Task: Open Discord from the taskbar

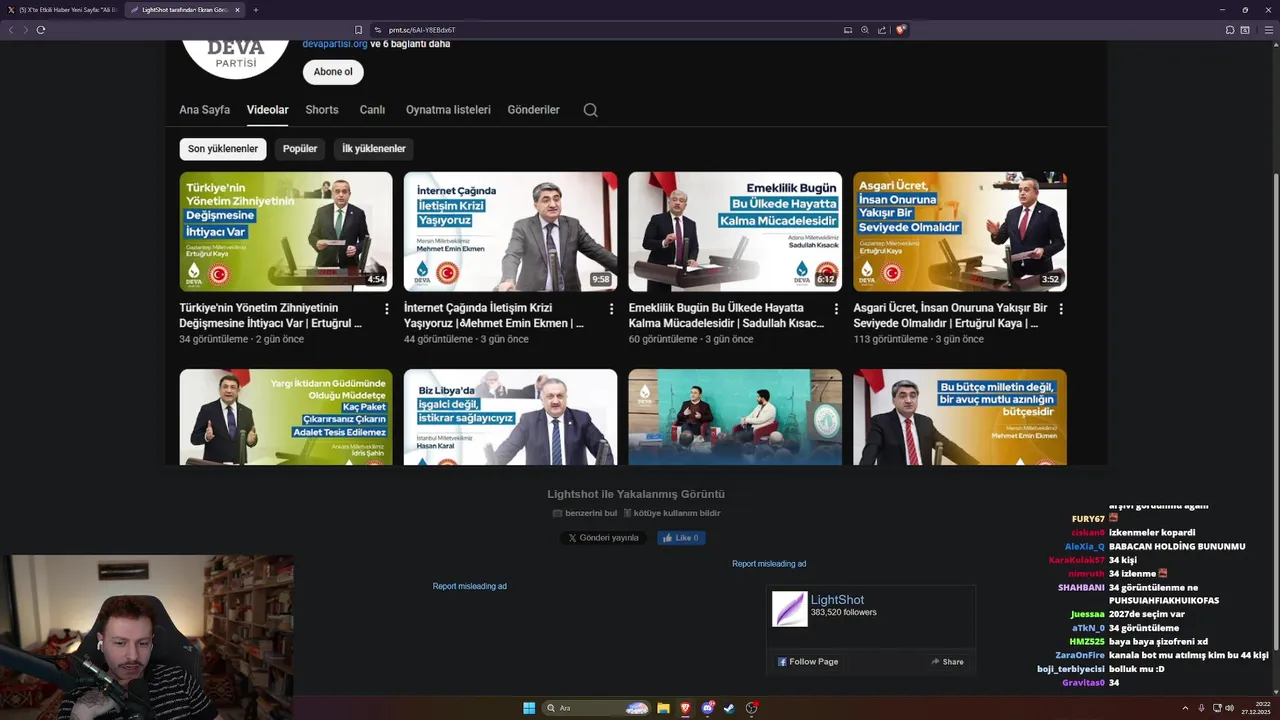Action: pos(708,708)
